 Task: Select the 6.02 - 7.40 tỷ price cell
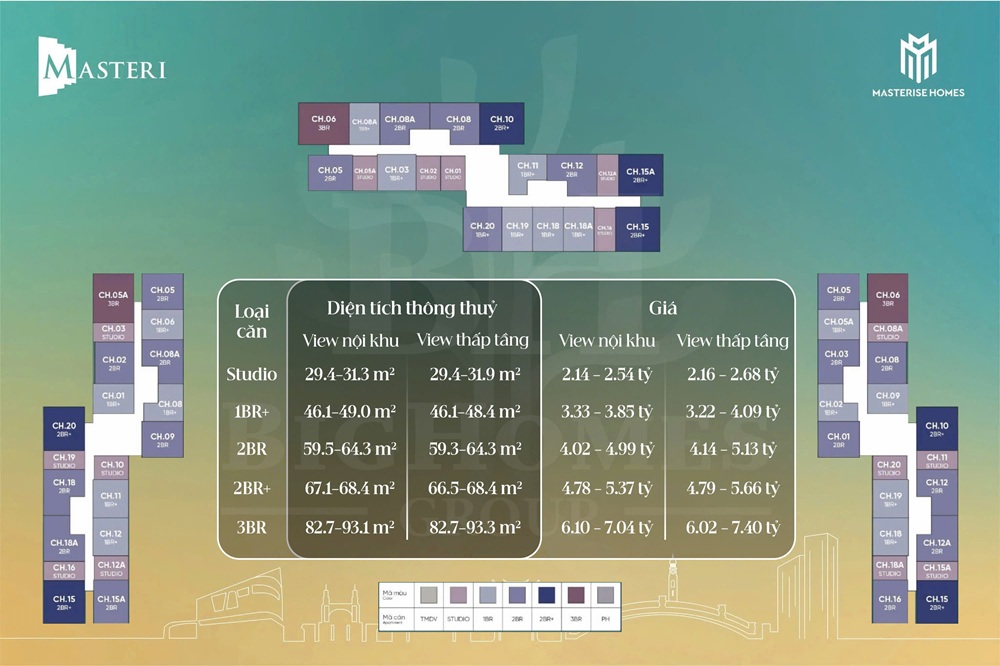[x=732, y=526]
